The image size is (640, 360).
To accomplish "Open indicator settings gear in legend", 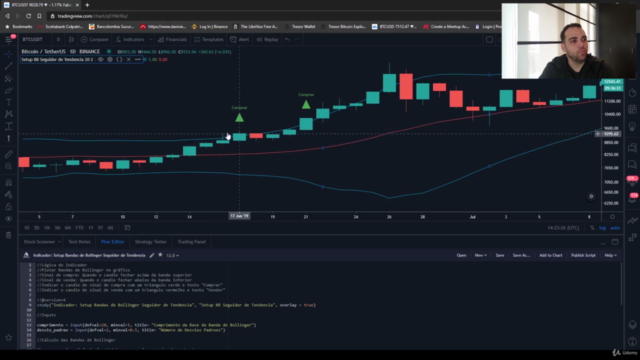I will 110,60.
